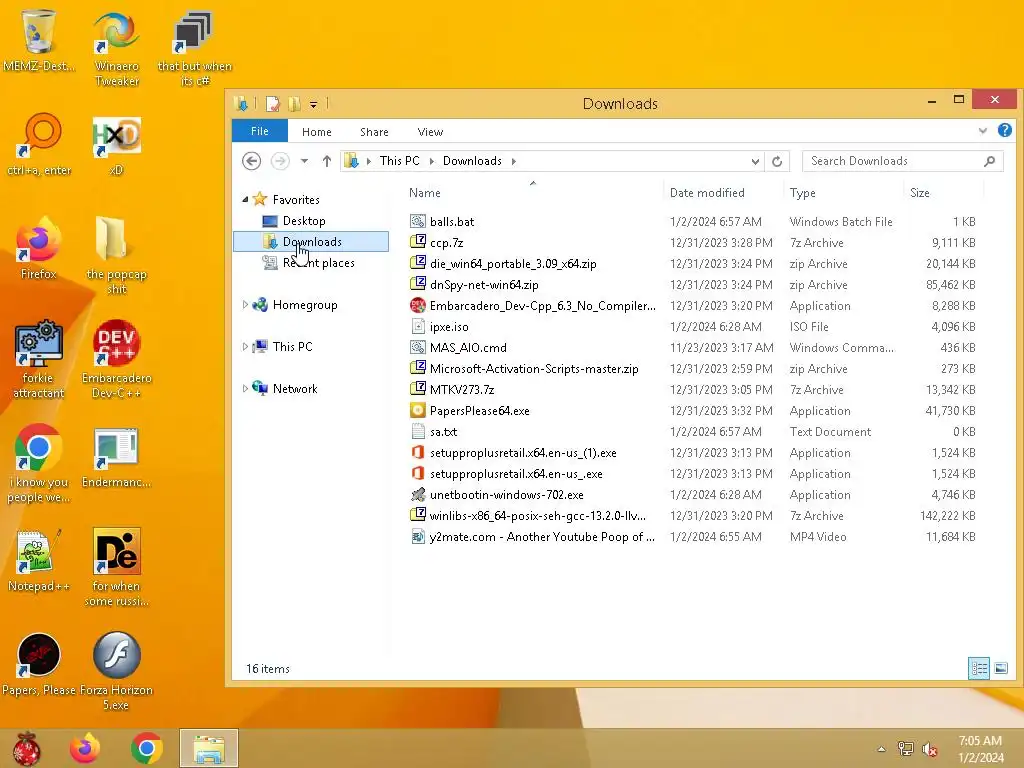1024x768 pixels.
Task: Select Chrome 'i know you people we...' shortcut
Action: (39, 464)
